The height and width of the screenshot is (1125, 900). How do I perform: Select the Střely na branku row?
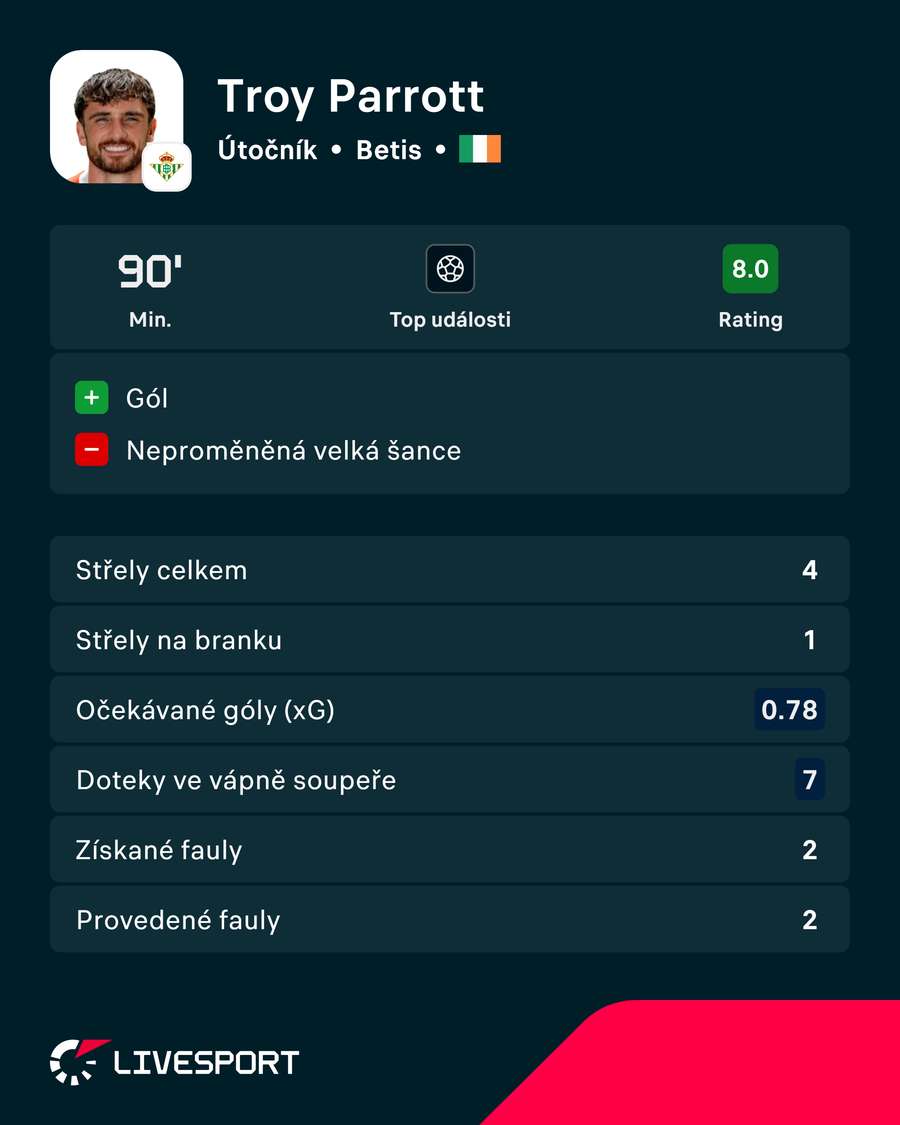(x=450, y=639)
